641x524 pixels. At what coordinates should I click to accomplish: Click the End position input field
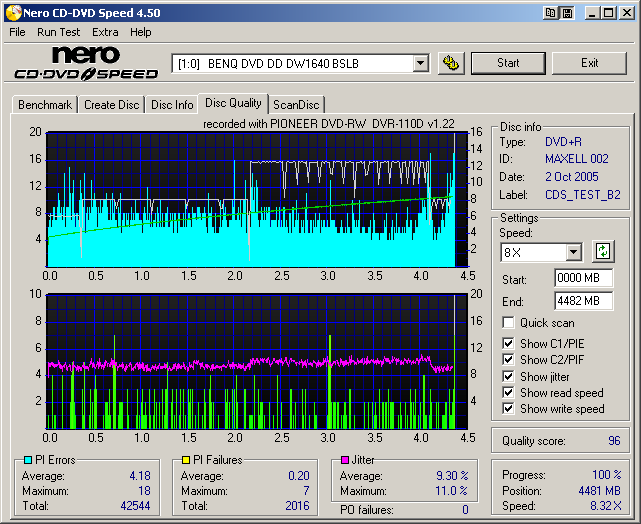click(583, 300)
